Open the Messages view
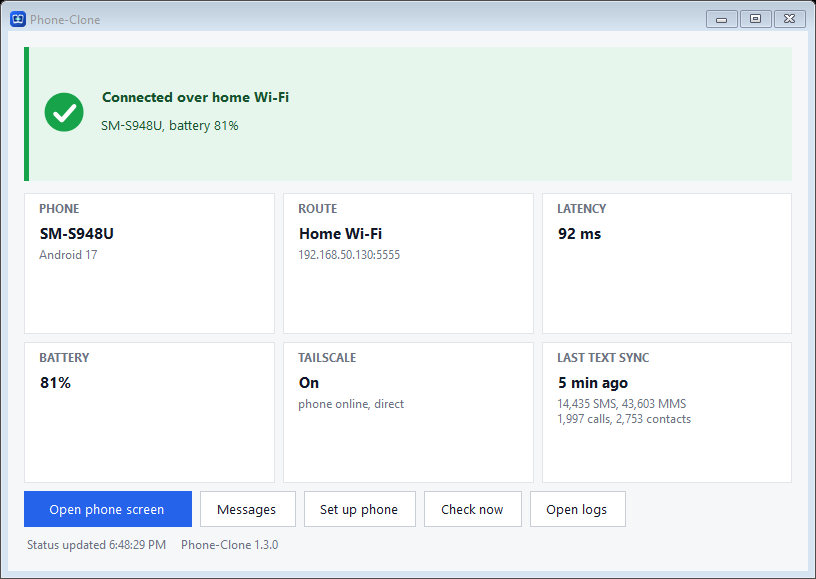Viewport: 816px width, 579px height. (248, 509)
